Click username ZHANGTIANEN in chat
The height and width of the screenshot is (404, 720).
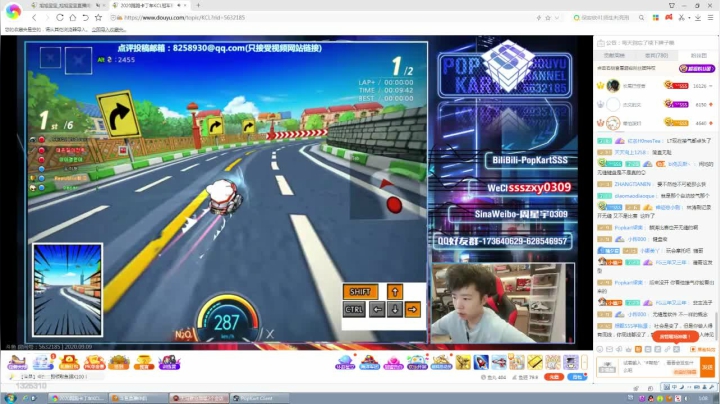pyautogui.click(x=632, y=184)
